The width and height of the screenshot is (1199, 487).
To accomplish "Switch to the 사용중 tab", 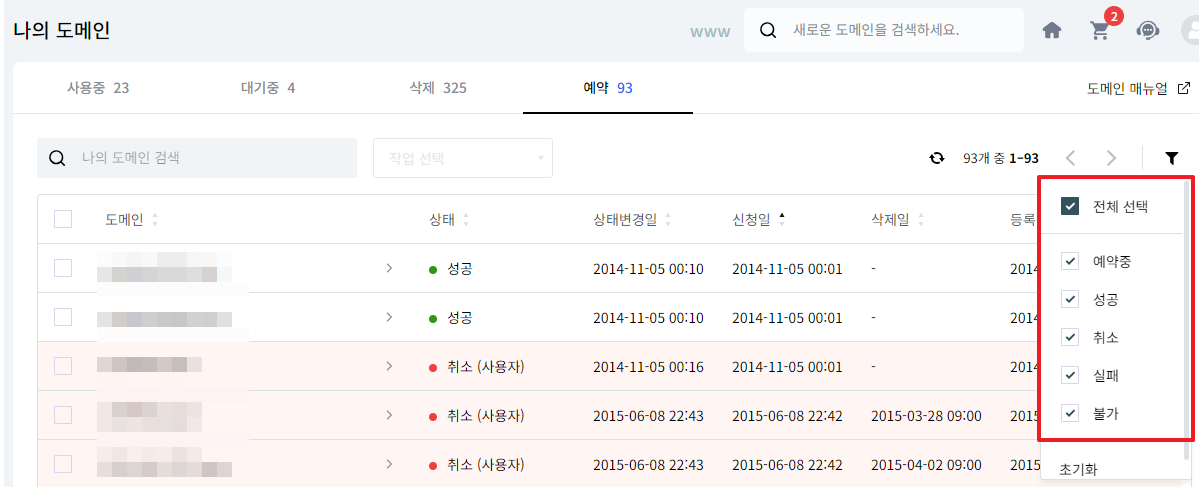I will [97, 88].
